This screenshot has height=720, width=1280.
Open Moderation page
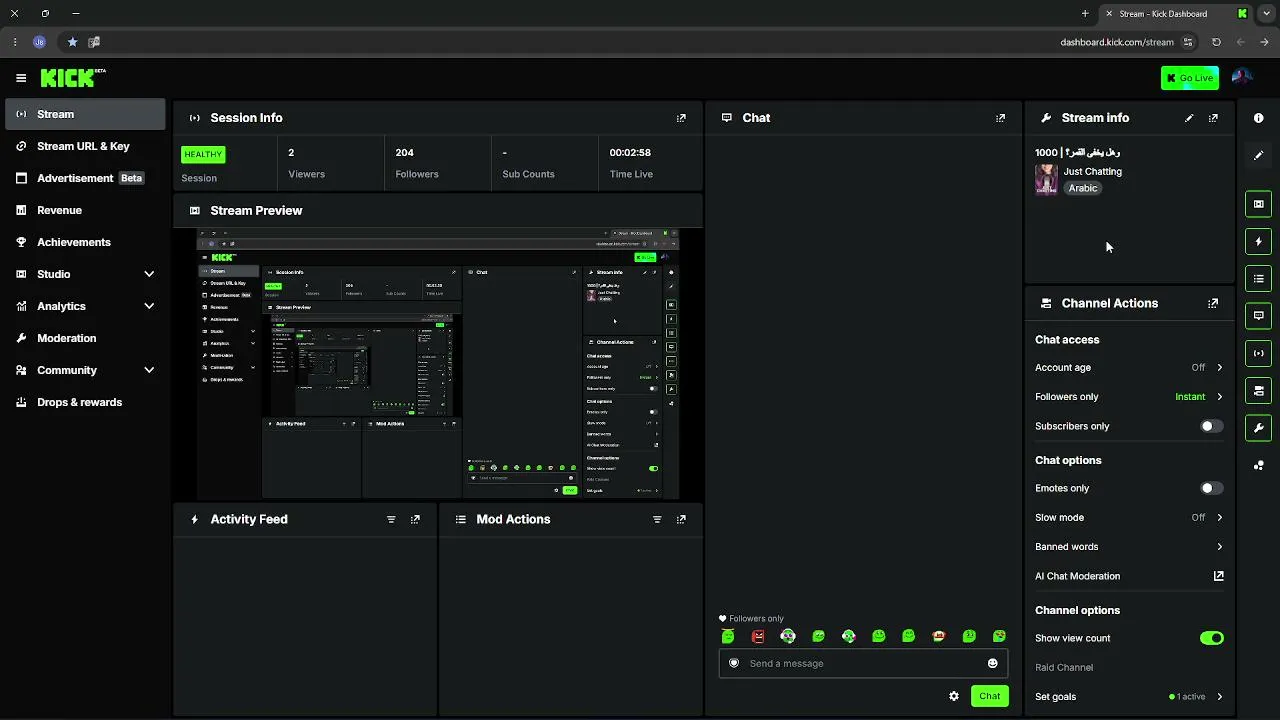coord(85,338)
